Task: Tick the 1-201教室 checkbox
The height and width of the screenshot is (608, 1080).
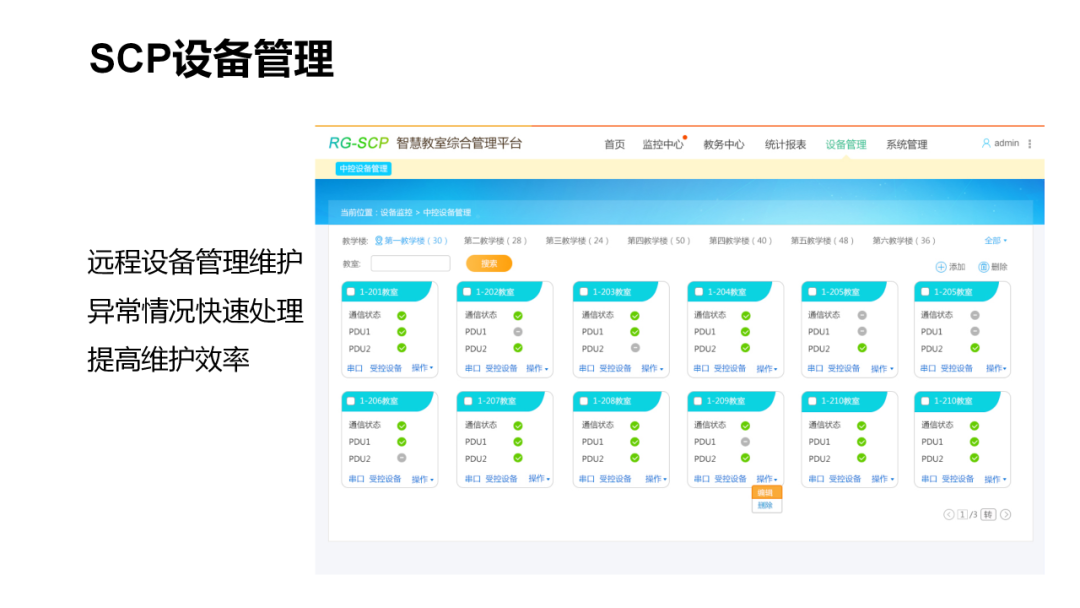Action: click(351, 292)
